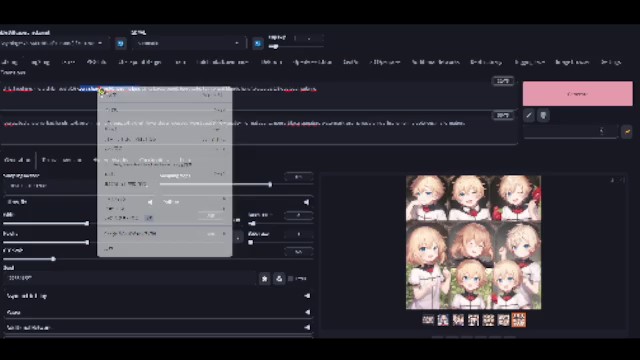Image resolution: width=640 pixels, height=360 pixels.
Task: Swap the width and height values
Action: (238, 237)
